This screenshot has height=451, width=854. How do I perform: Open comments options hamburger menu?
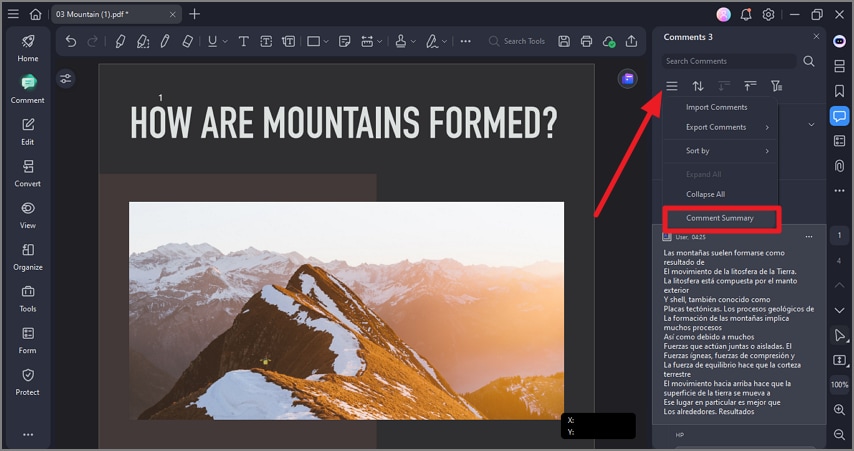672,86
